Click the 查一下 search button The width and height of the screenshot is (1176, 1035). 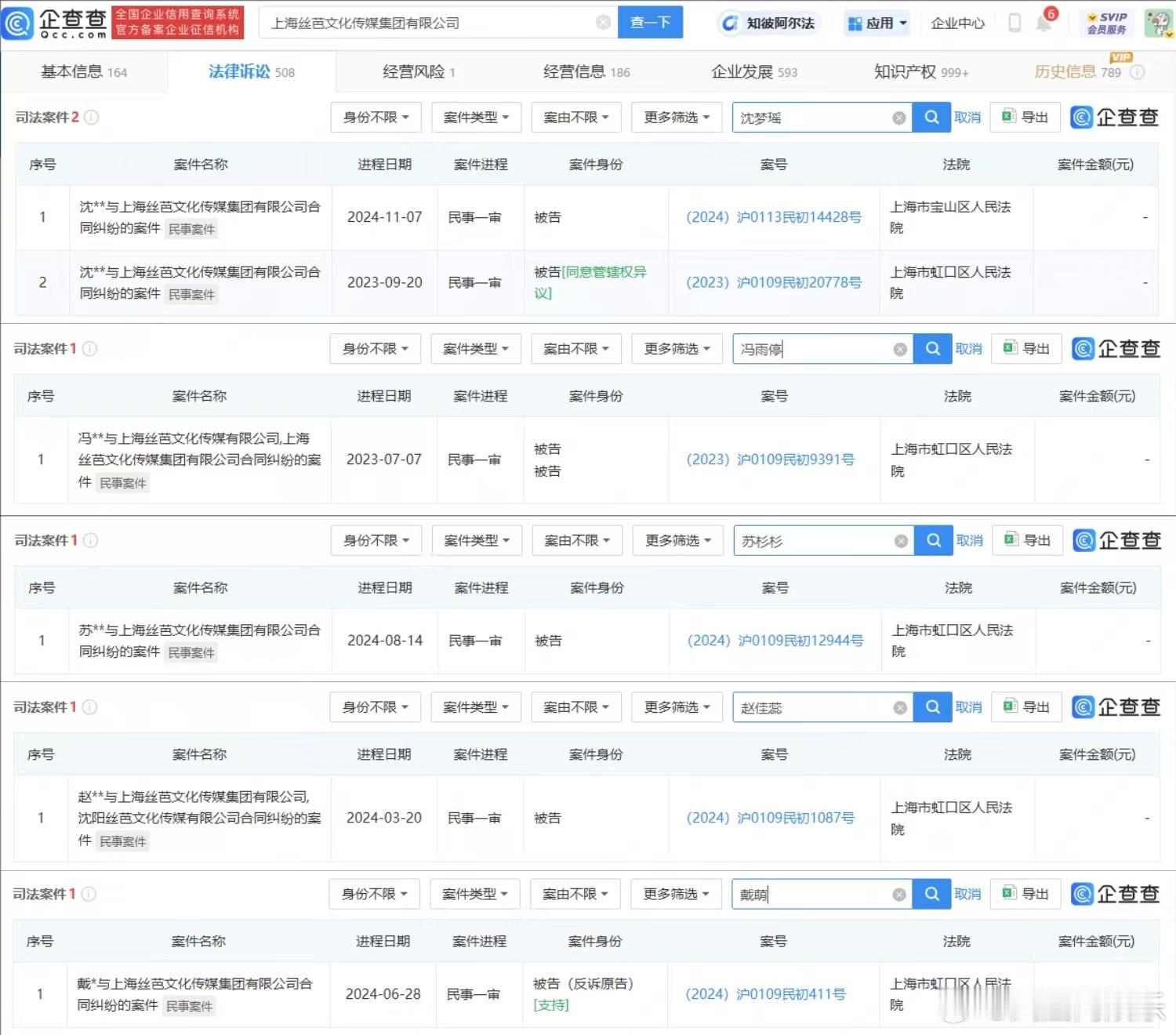click(650, 22)
